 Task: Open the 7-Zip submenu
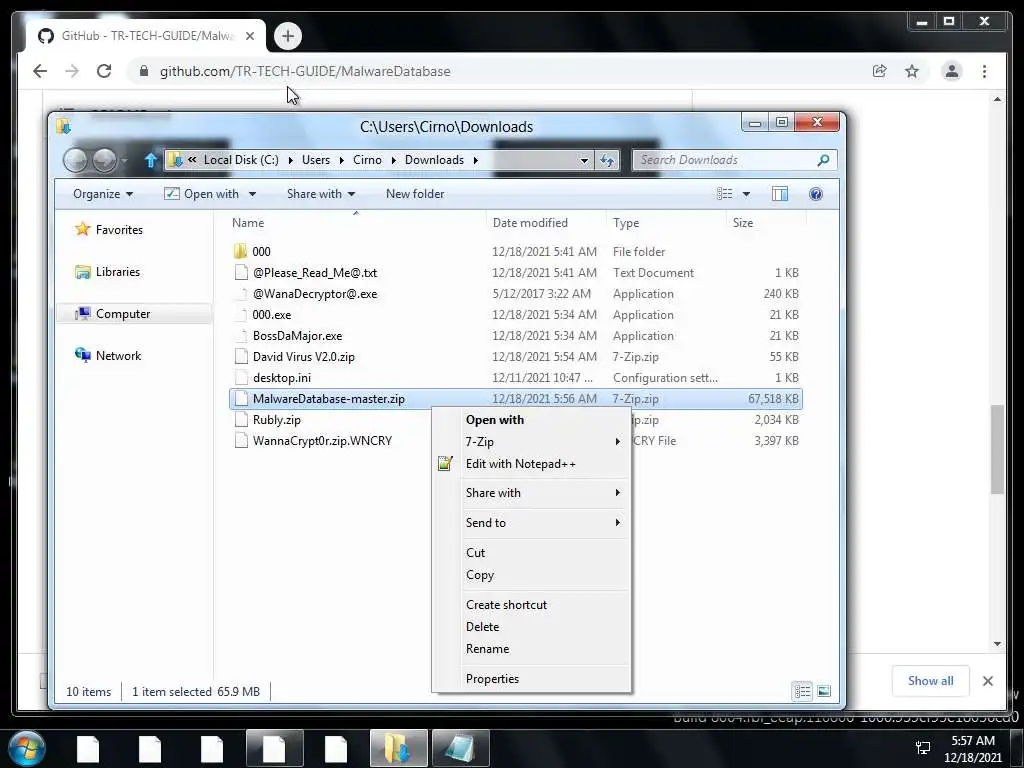532,442
